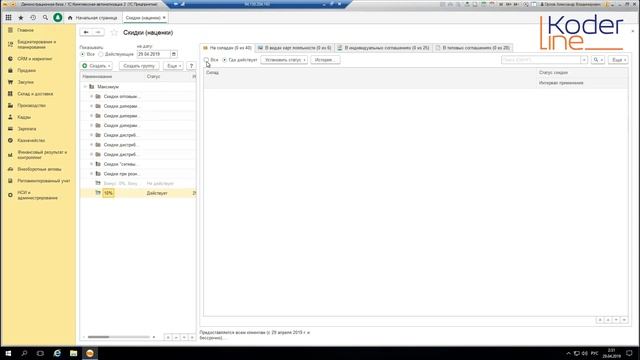640x360 pixels.
Task: Close the Скидки (наценки) tab
Action: point(164,18)
